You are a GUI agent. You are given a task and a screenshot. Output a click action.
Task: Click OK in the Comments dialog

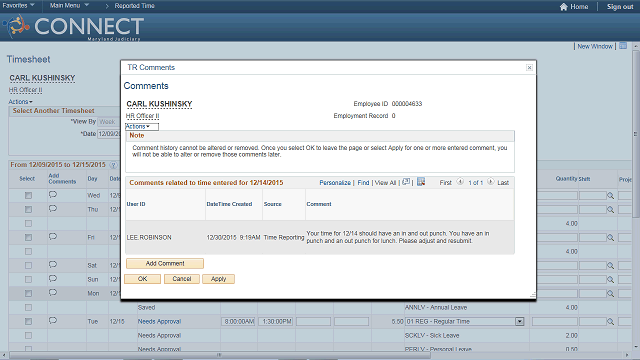pos(142,279)
